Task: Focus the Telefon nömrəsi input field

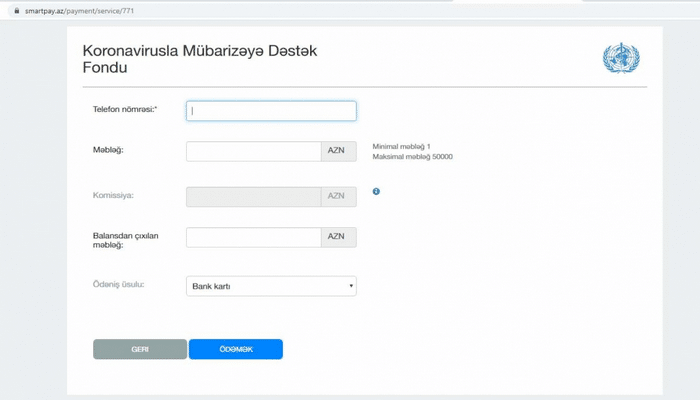Action: (271, 111)
